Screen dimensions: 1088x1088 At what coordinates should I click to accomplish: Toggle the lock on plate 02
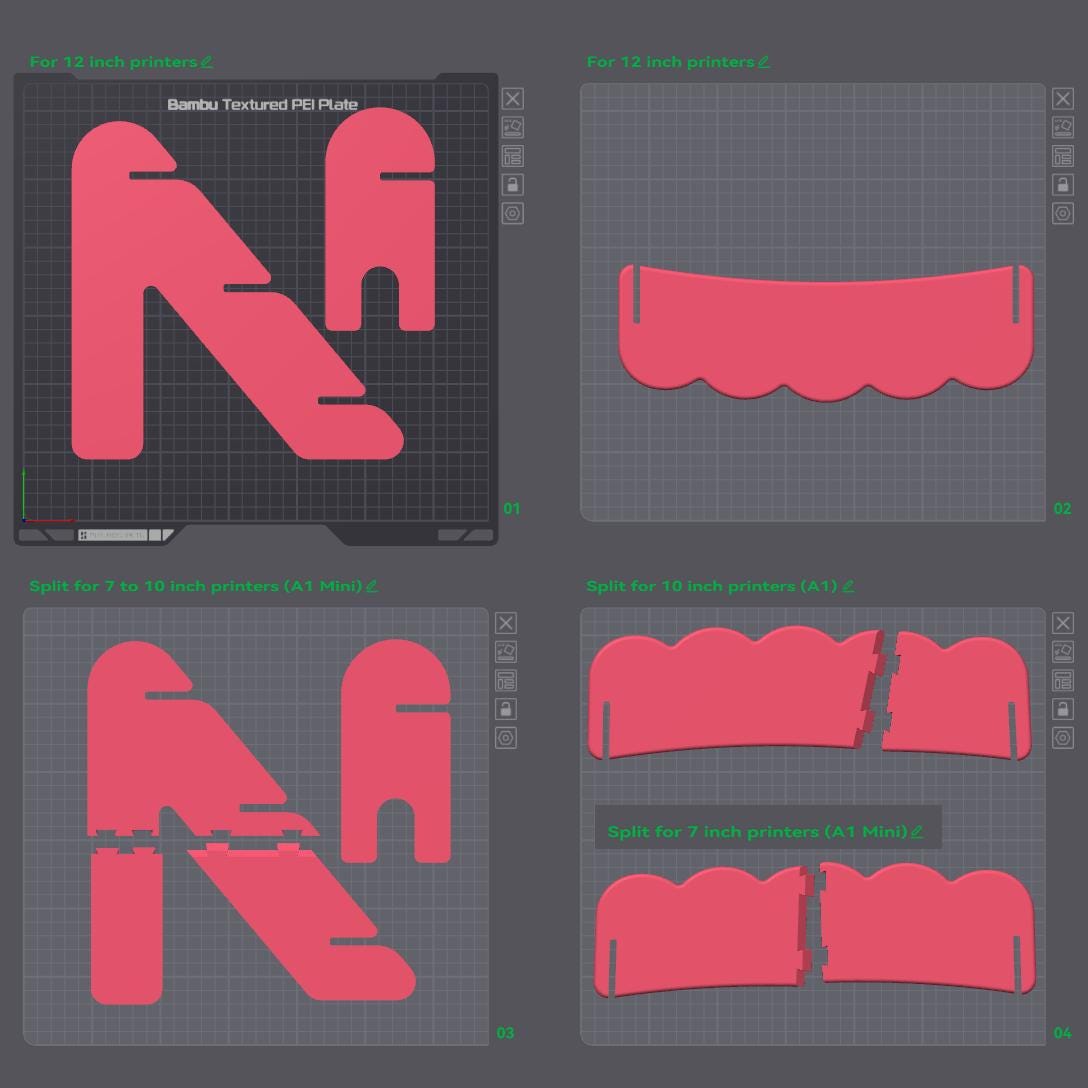1062,185
